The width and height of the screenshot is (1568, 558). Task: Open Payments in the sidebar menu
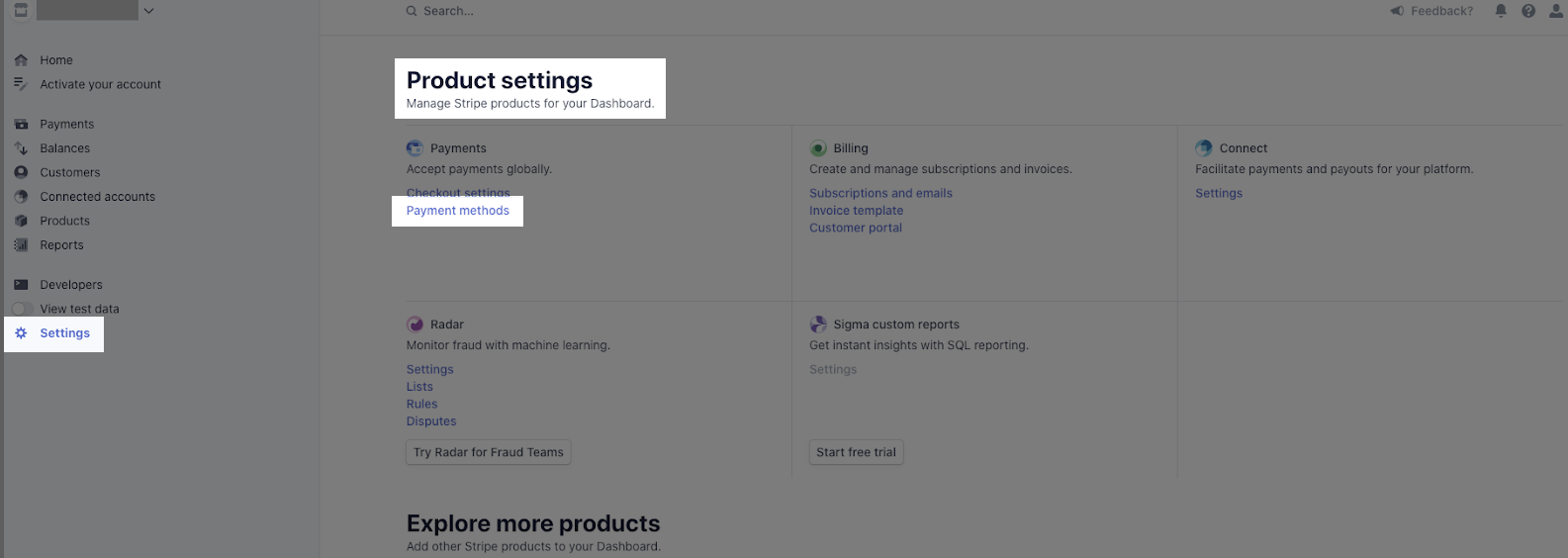(x=67, y=125)
